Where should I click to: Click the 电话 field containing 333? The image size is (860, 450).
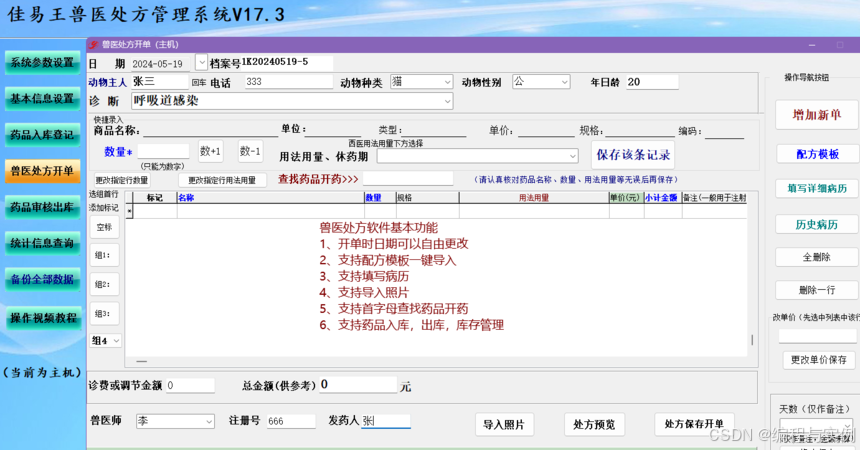point(288,82)
